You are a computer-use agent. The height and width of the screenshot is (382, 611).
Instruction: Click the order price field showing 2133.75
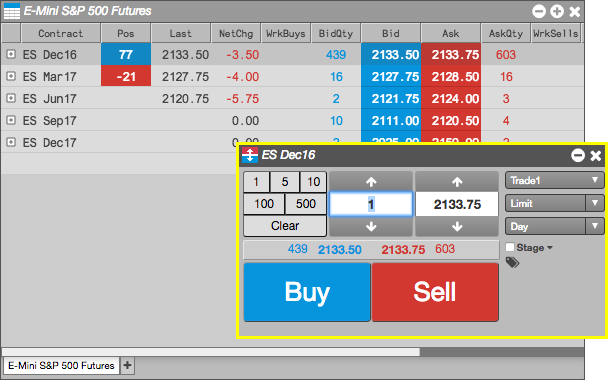457,204
